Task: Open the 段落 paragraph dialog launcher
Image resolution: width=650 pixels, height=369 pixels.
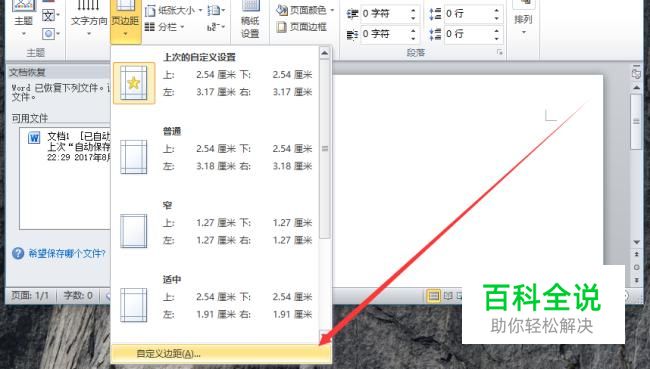Action: 500,53
